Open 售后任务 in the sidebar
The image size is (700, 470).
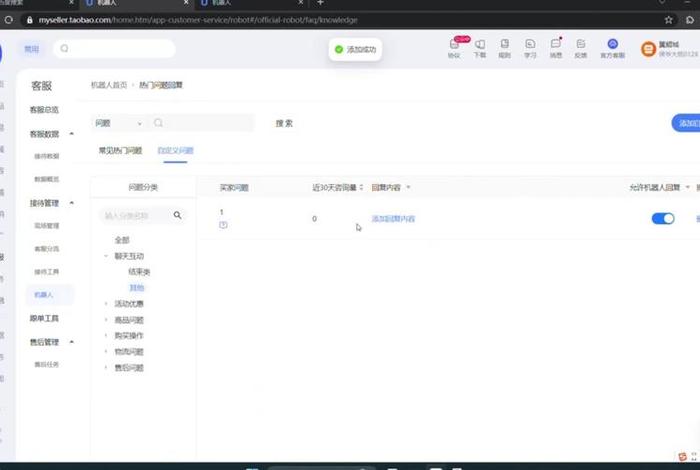click(46, 365)
